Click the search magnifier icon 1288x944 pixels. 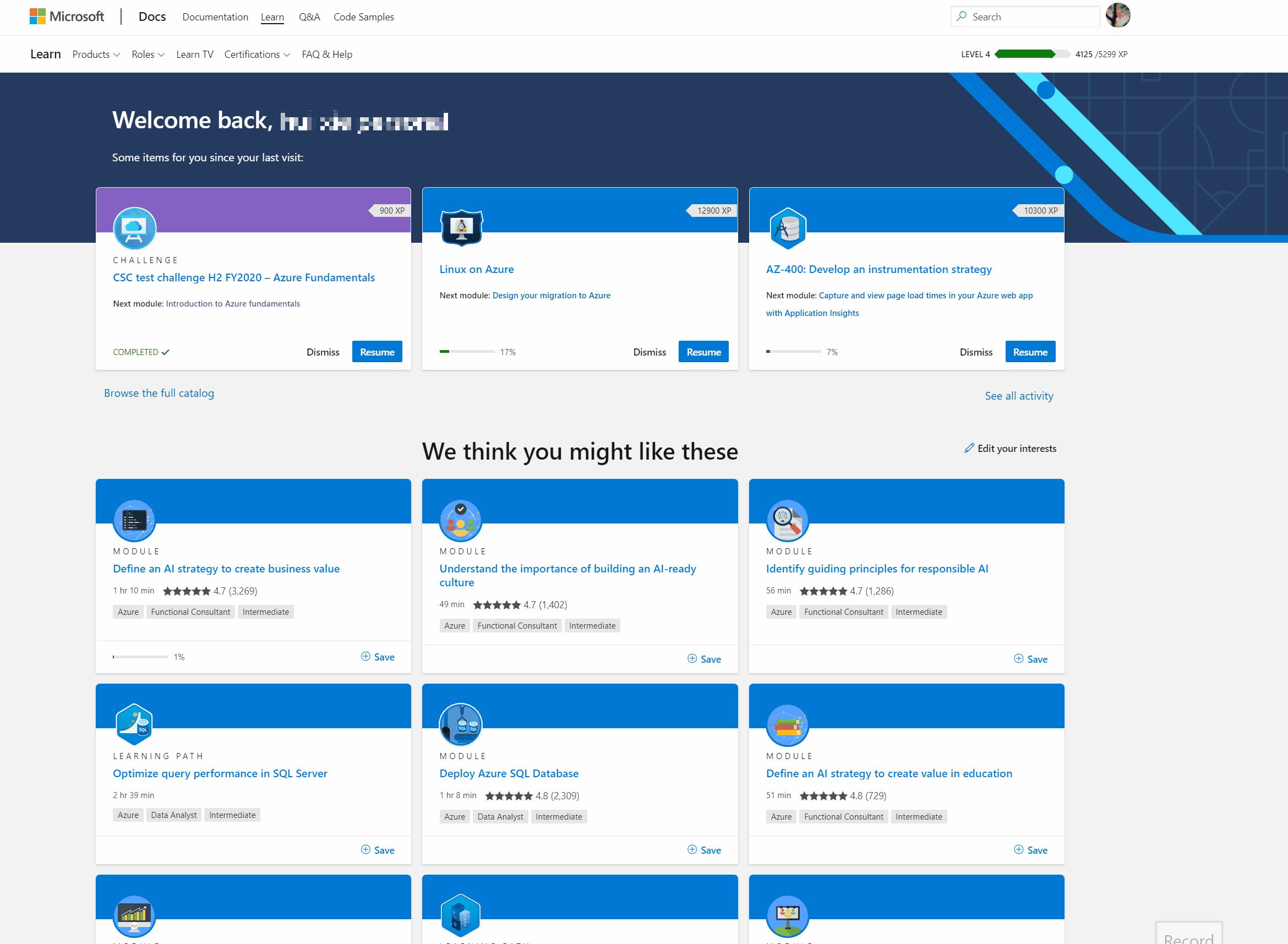click(x=962, y=17)
